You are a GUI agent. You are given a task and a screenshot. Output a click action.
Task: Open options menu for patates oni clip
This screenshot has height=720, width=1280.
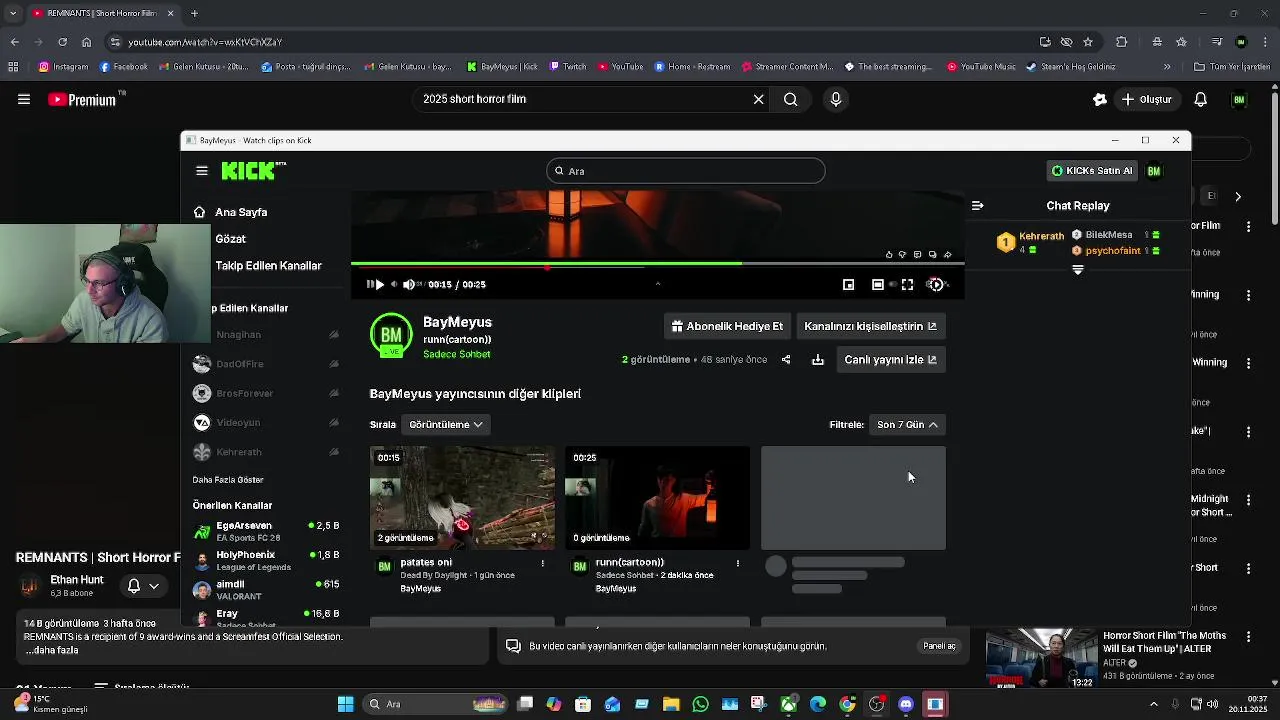coord(543,564)
